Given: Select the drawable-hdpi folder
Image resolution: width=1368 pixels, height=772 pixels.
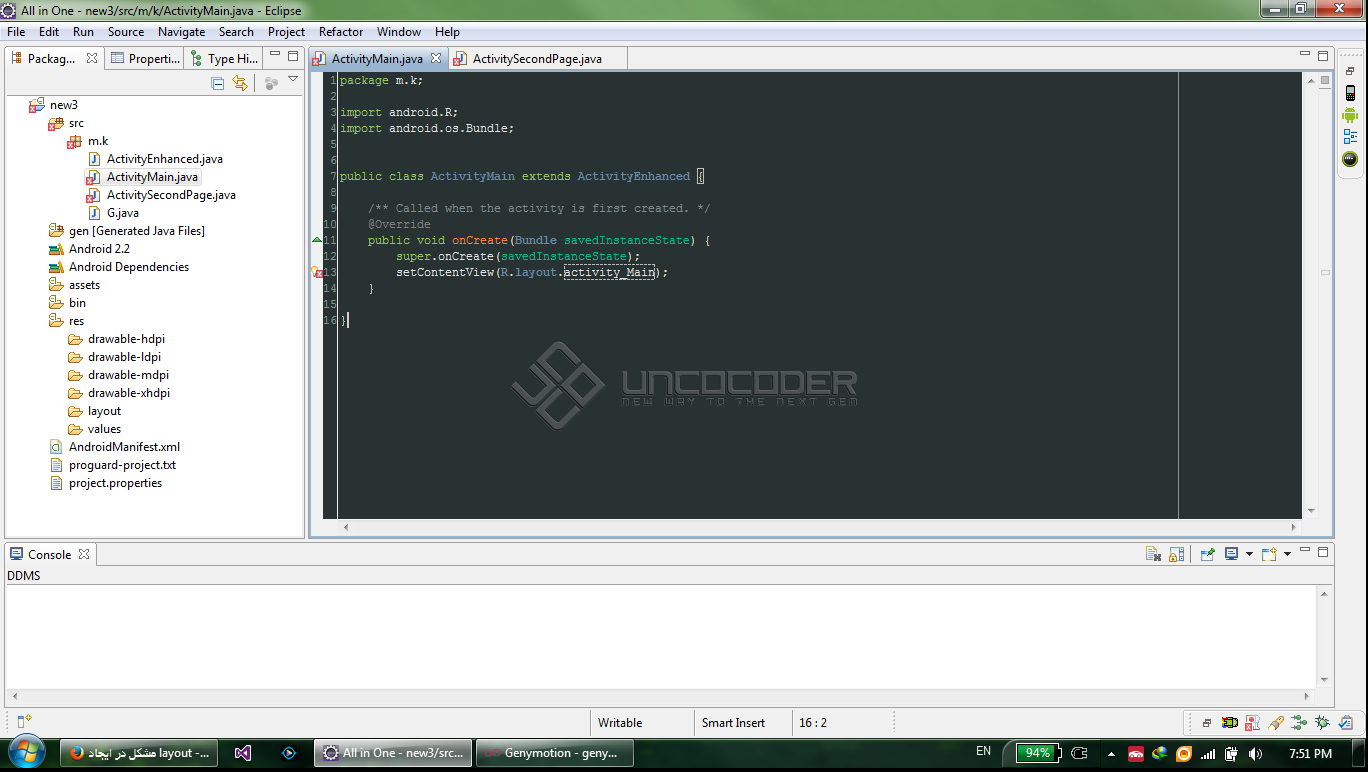Looking at the screenshot, I should 117,339.
